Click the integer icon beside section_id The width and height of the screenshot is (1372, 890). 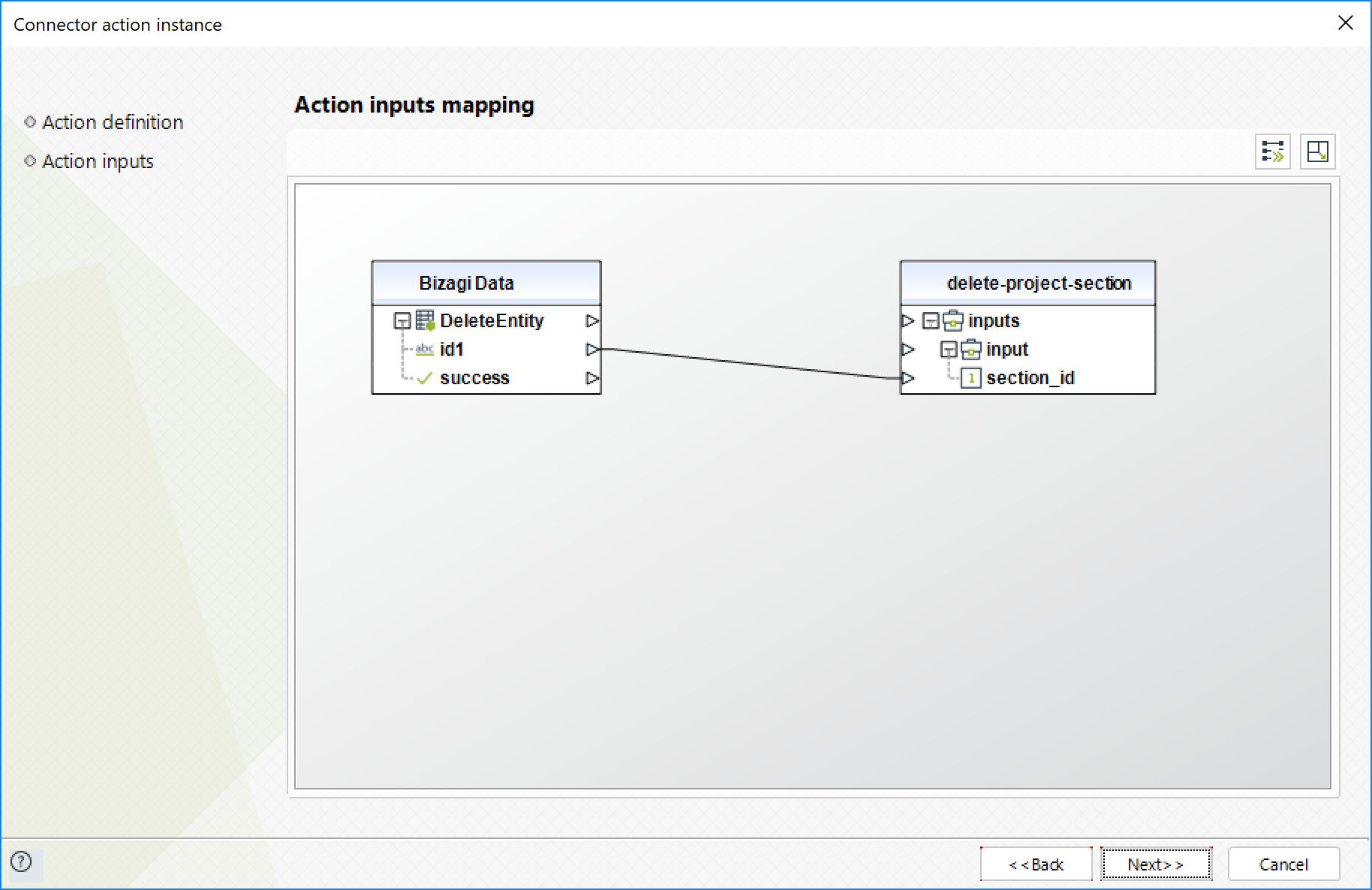tap(971, 378)
